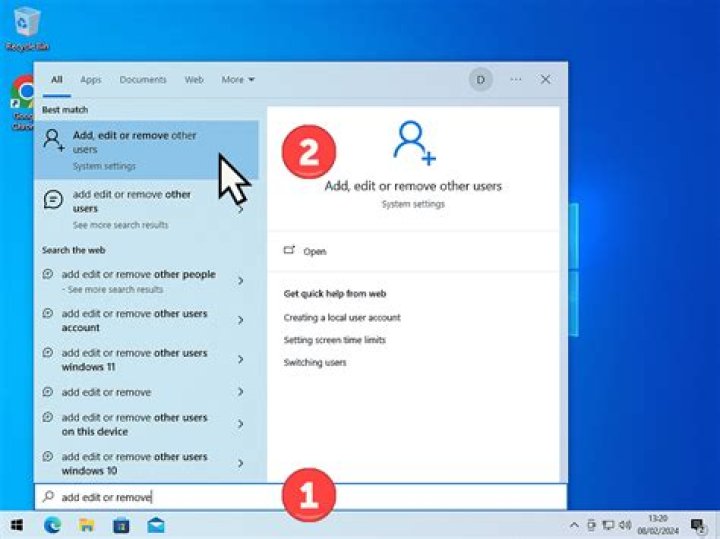This screenshot has height=539, width=720.
Task: Click the magnifier icon in the search box
Action: (x=48, y=496)
